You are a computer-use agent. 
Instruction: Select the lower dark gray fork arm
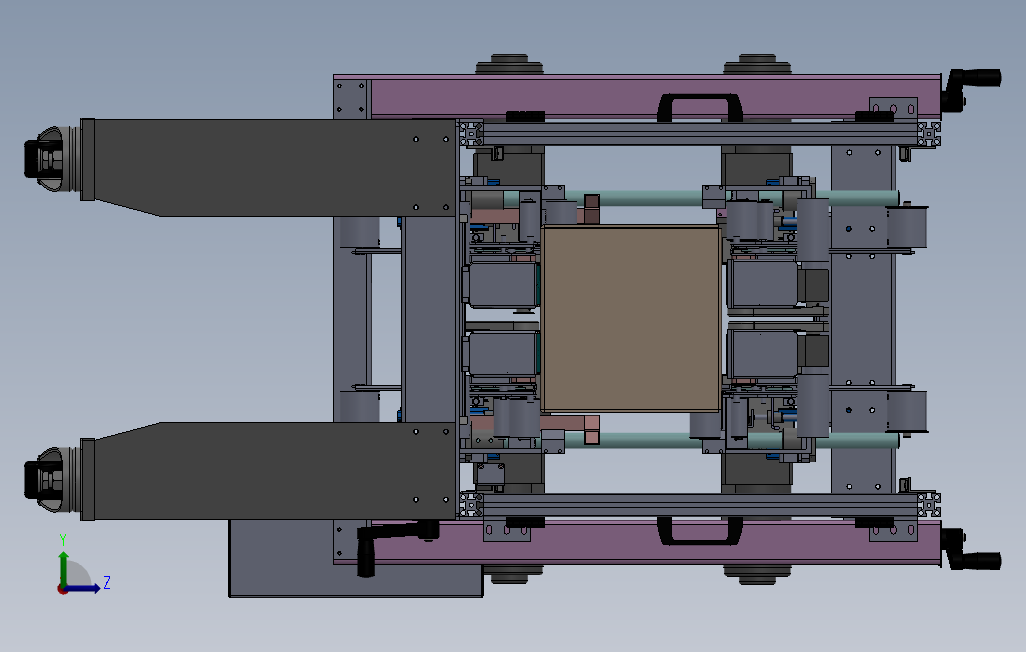pos(268,471)
